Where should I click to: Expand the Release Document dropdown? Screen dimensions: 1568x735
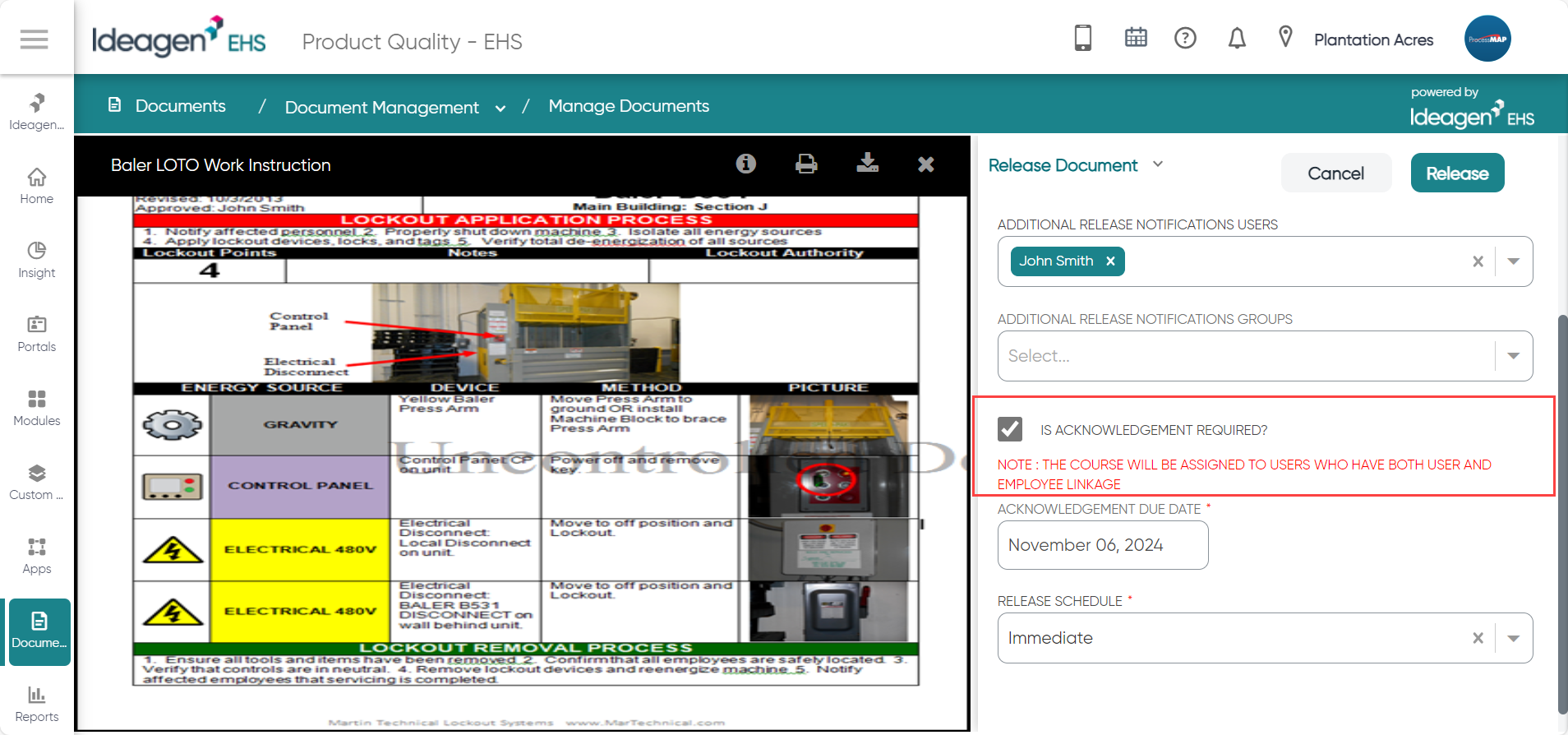(1158, 164)
